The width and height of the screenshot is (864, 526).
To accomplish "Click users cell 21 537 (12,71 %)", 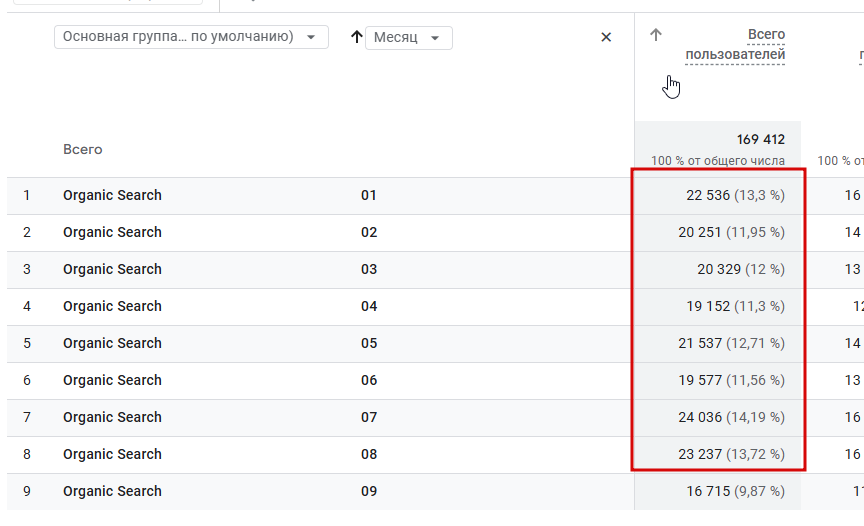I will click(x=732, y=343).
